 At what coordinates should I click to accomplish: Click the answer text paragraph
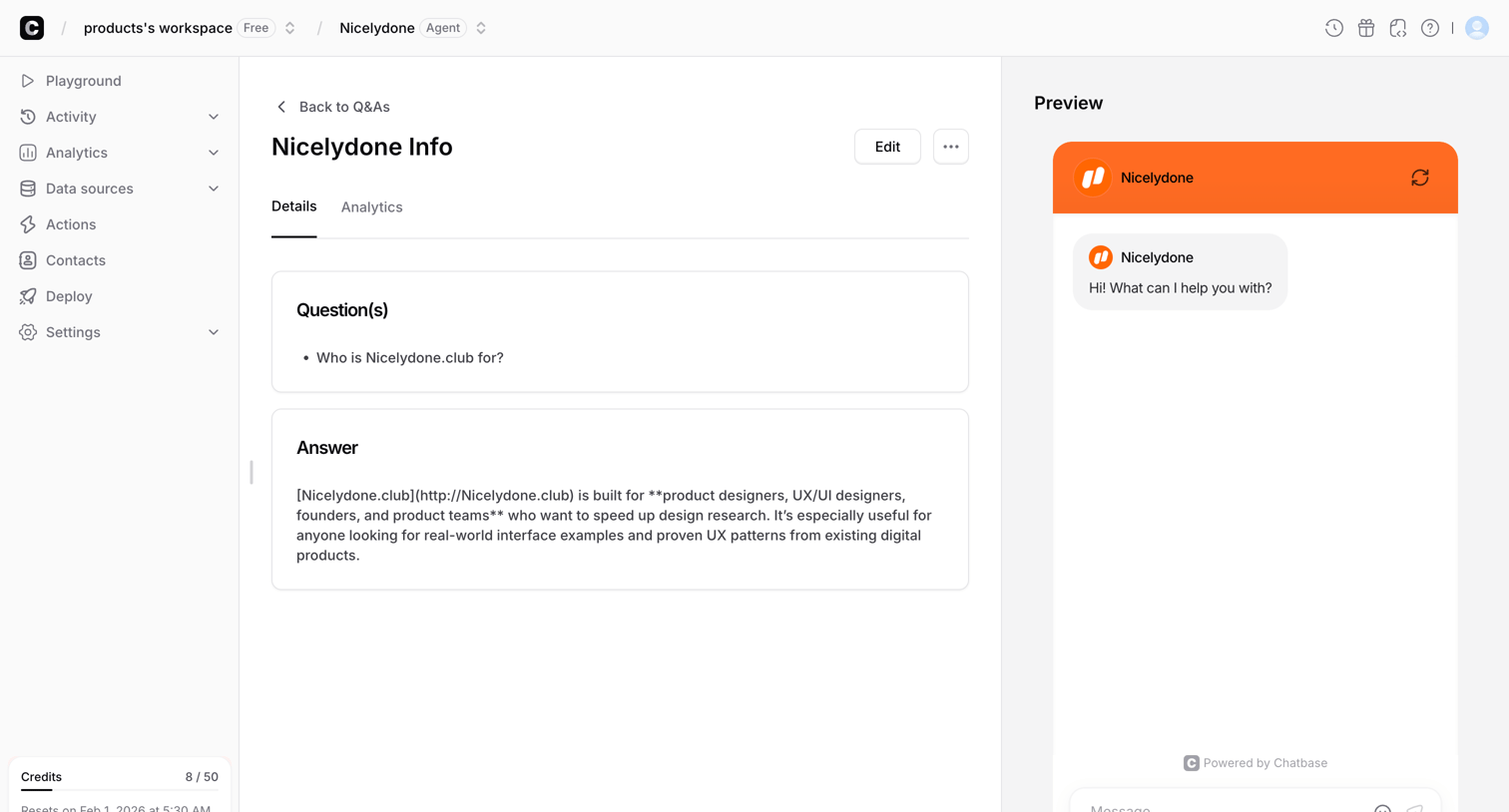(614, 525)
